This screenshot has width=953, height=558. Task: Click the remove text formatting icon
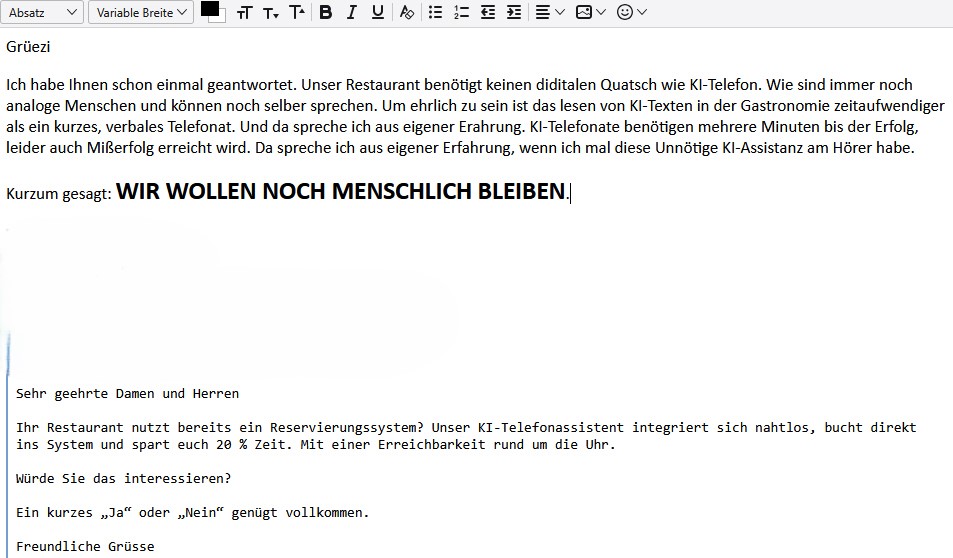406,12
